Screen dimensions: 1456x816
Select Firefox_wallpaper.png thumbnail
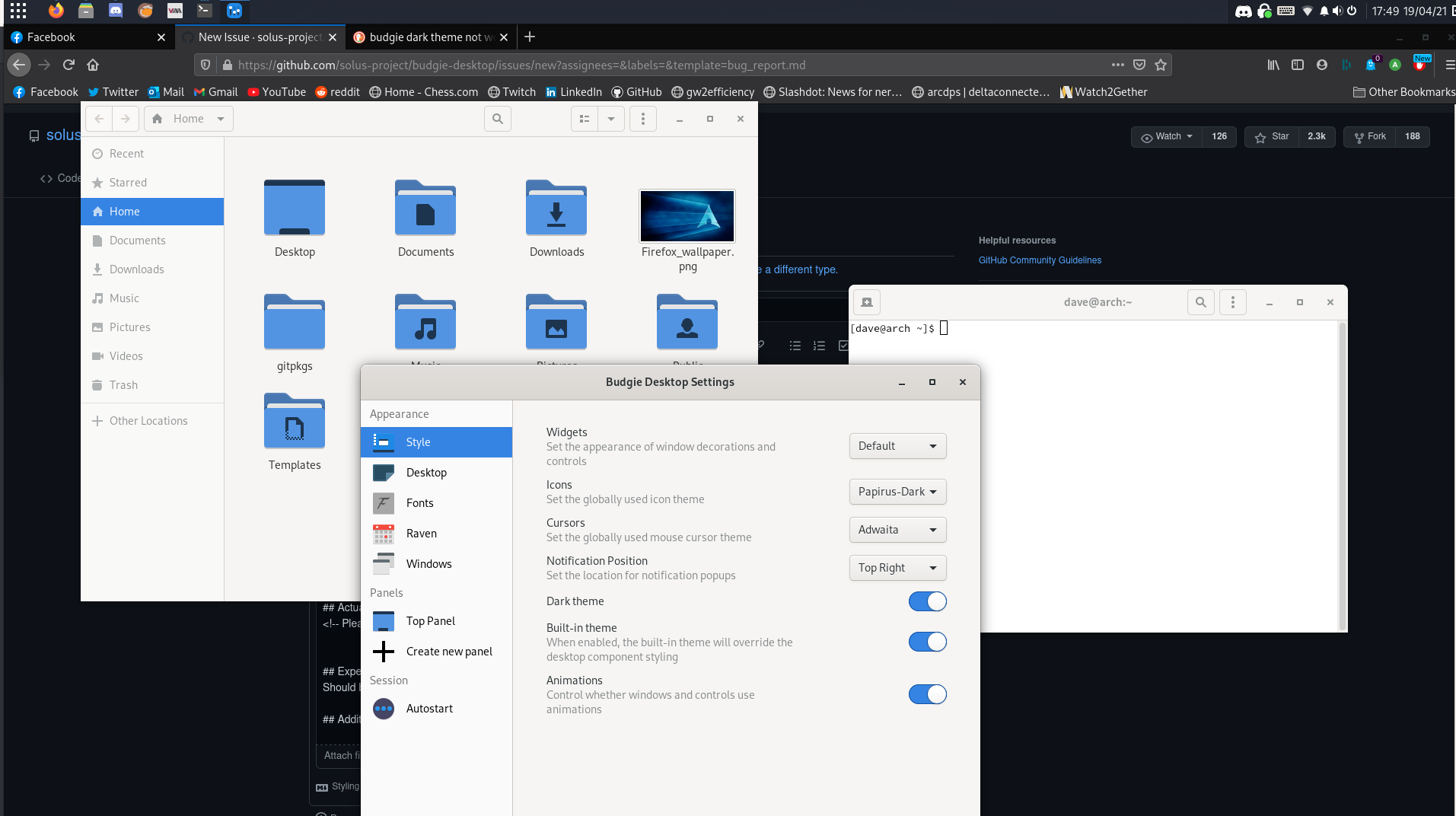[x=687, y=216]
